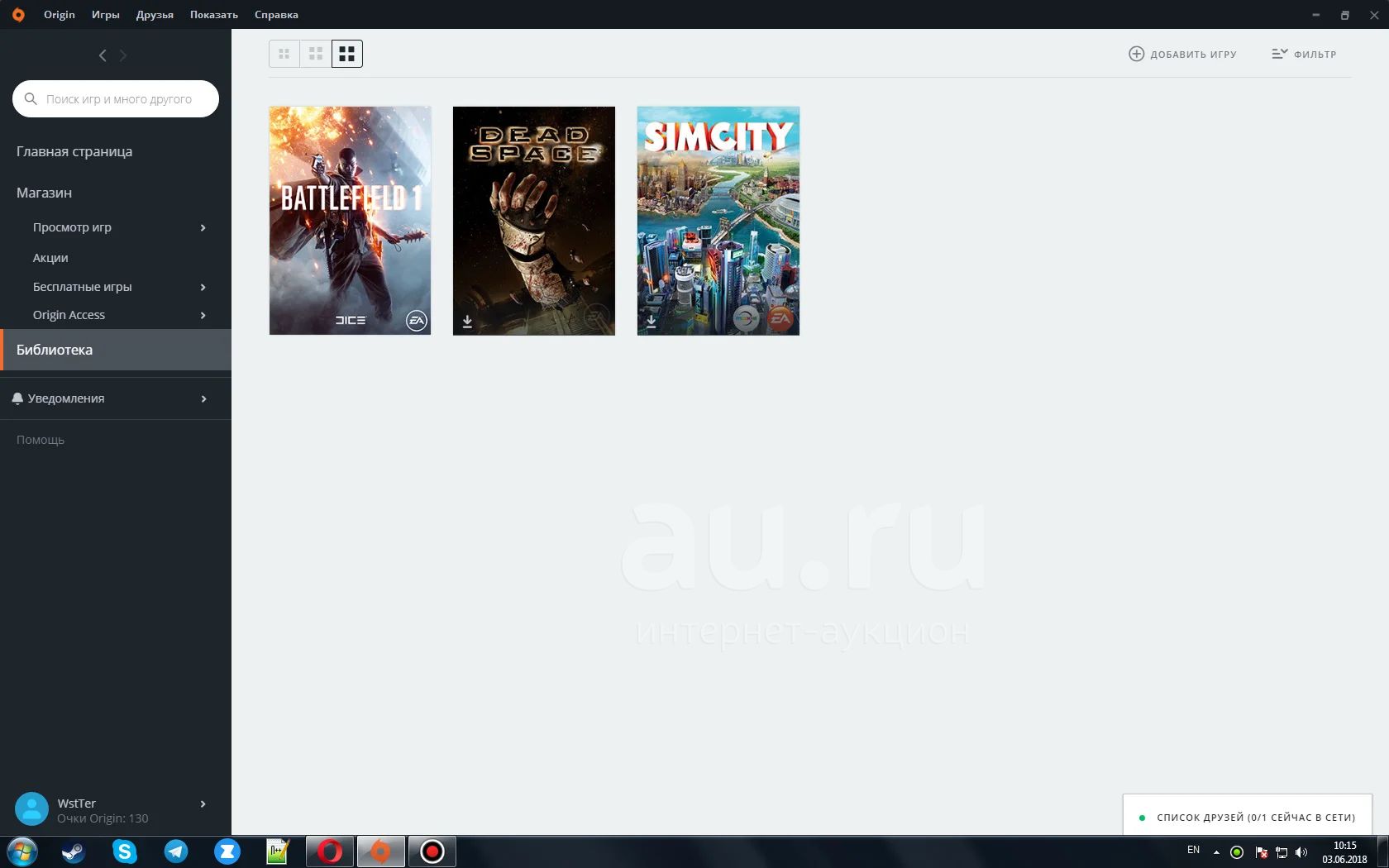Open the Акции page
Image resolution: width=1389 pixels, height=868 pixels.
[x=50, y=258]
